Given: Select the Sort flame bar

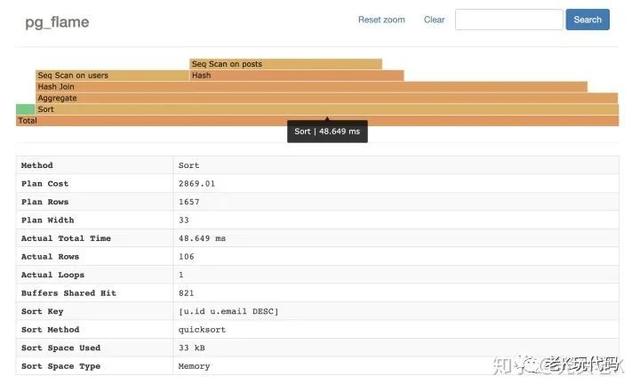Looking at the screenshot, I should point(327,109).
